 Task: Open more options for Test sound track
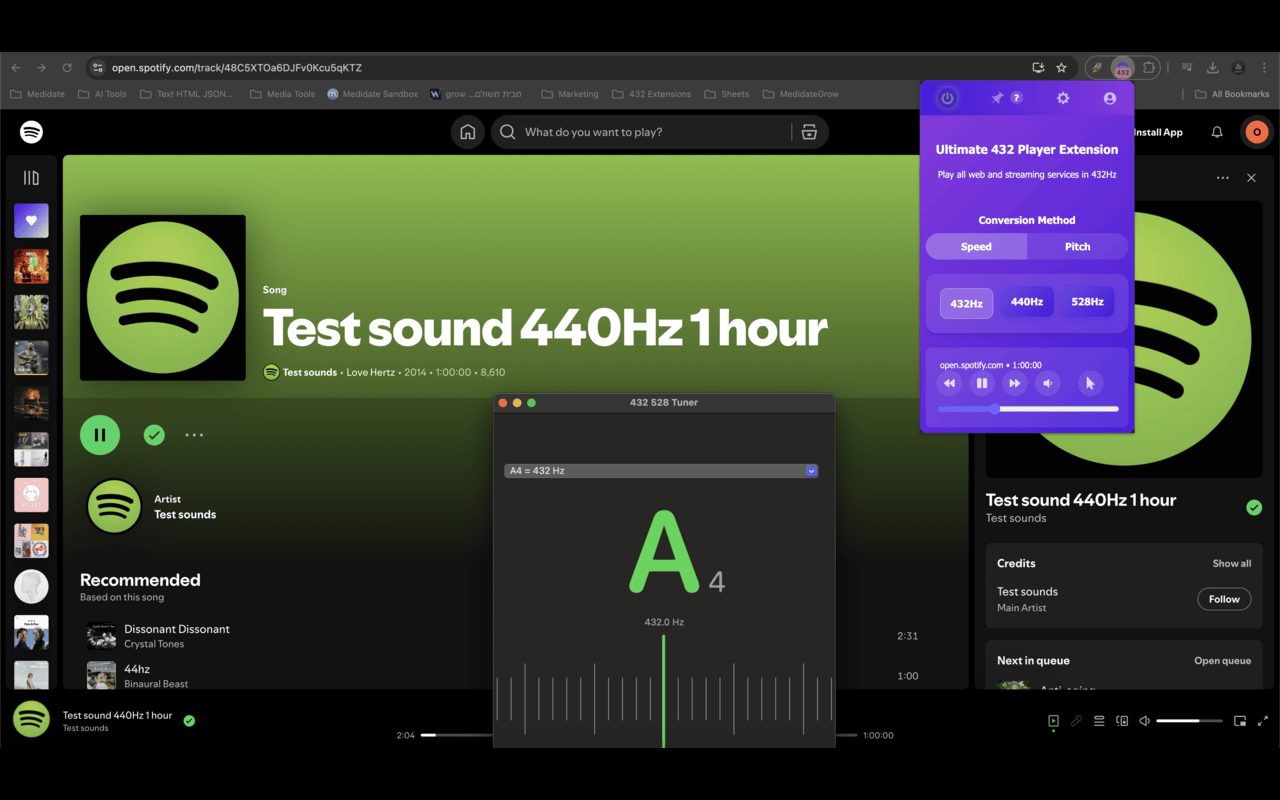pyautogui.click(x=194, y=434)
